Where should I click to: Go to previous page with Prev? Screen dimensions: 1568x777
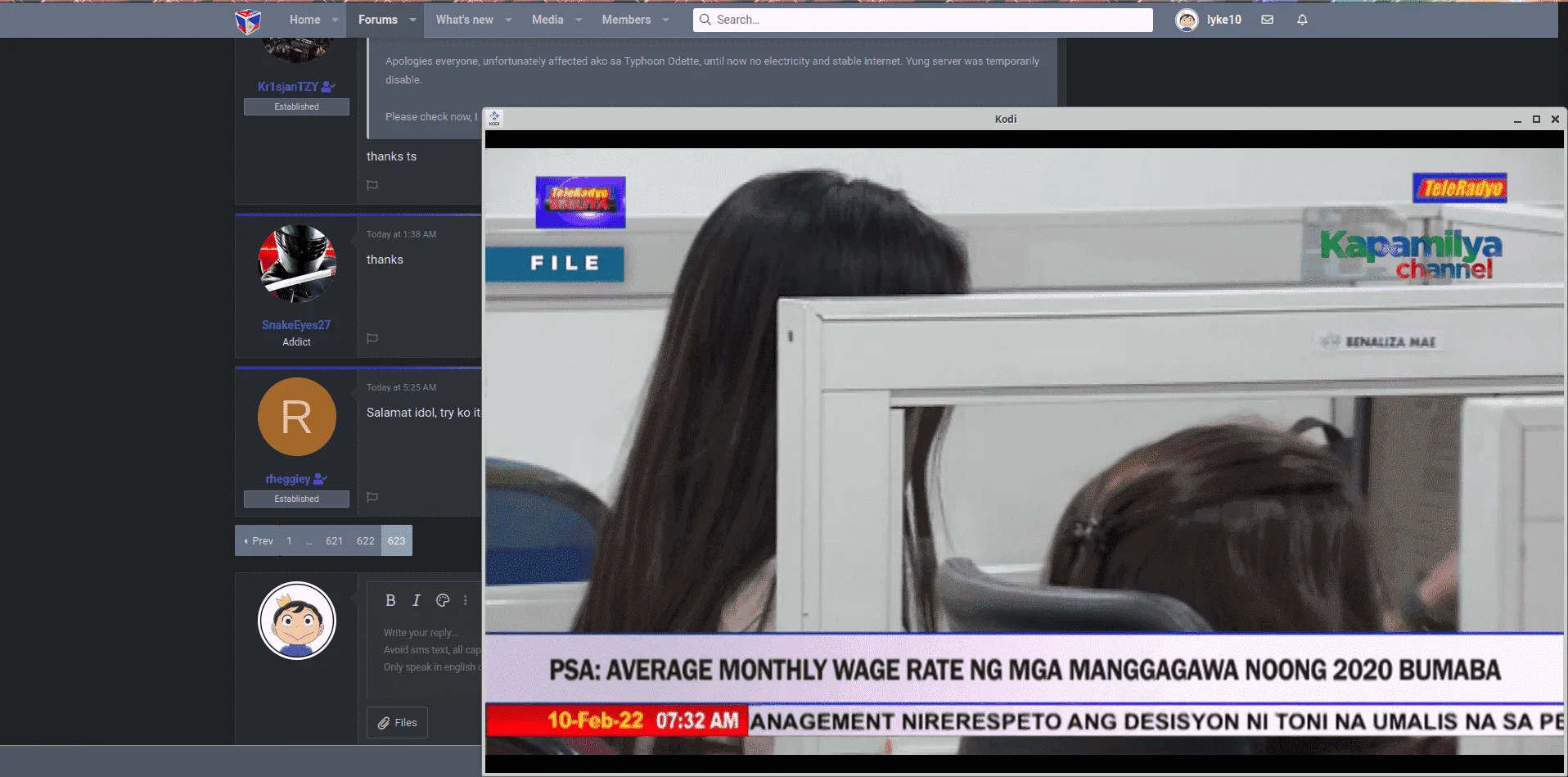258,540
